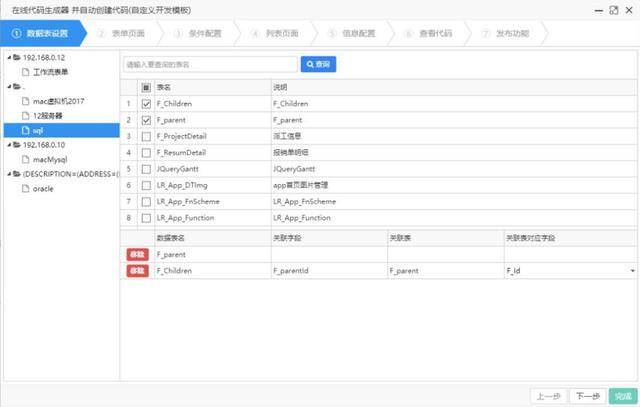Screen dimensions: 640x407
Task: Check the LR_App_FnScheme checkbox
Action: click(x=146, y=202)
